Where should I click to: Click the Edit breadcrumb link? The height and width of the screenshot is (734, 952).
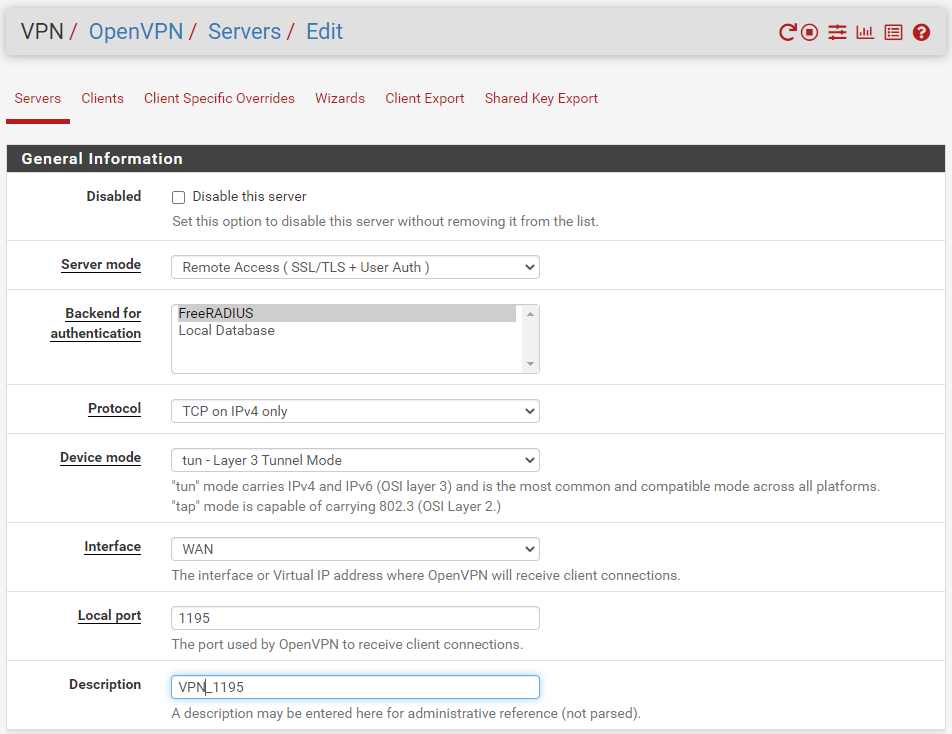[x=324, y=32]
